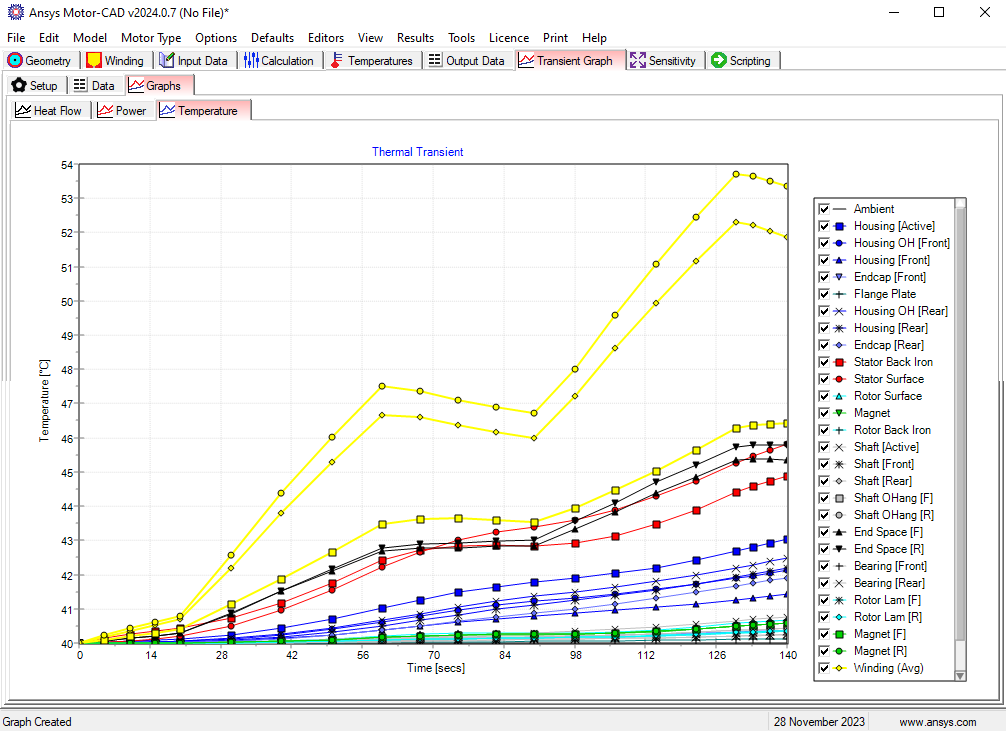This screenshot has width=1006, height=731.
Task: Click Winding (Avg) yellow diamond legend marker
Action: (839, 668)
